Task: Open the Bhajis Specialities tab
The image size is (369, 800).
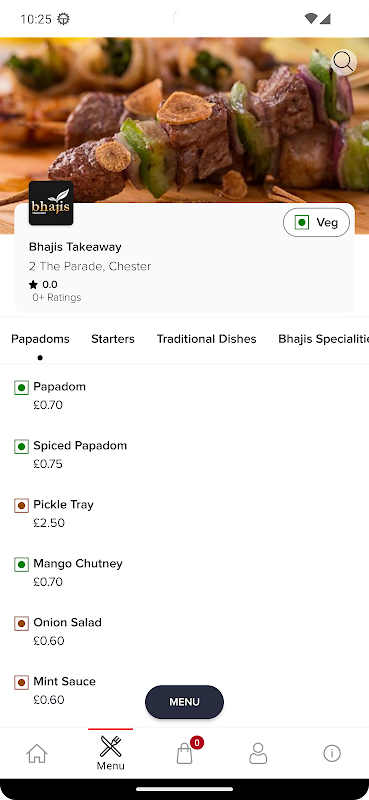Action: click(x=323, y=339)
